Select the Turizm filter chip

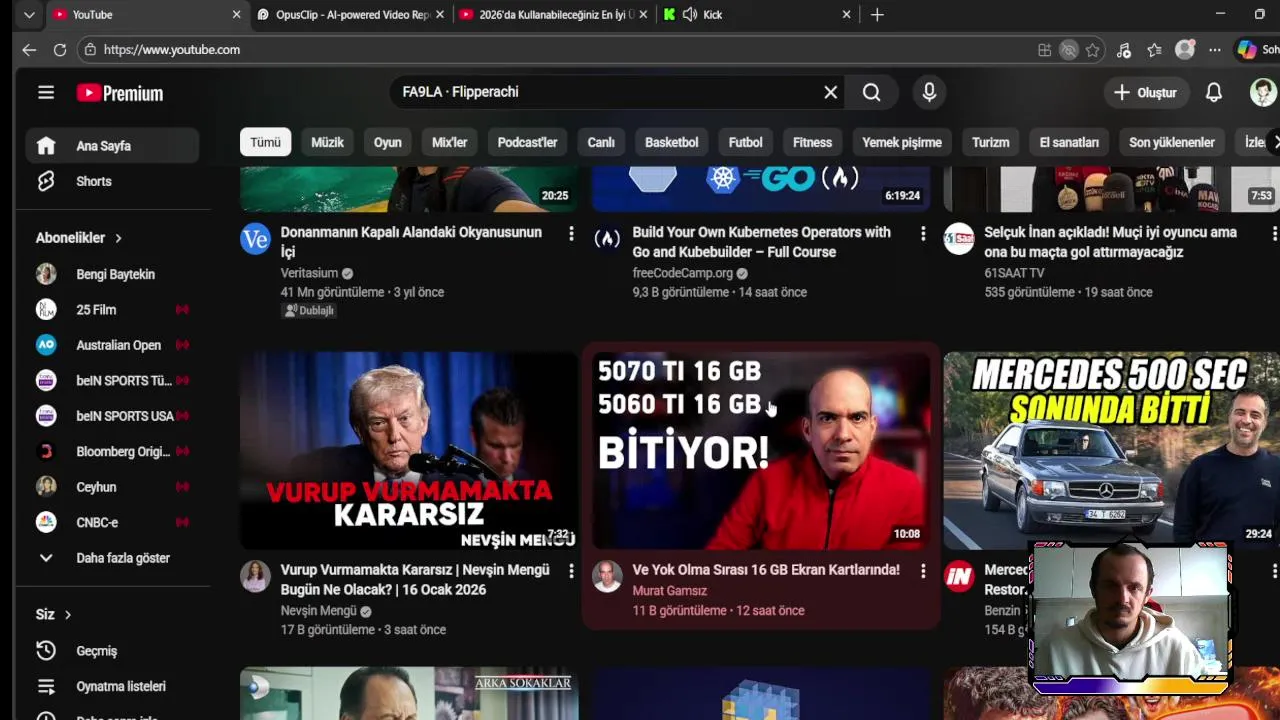tap(991, 142)
